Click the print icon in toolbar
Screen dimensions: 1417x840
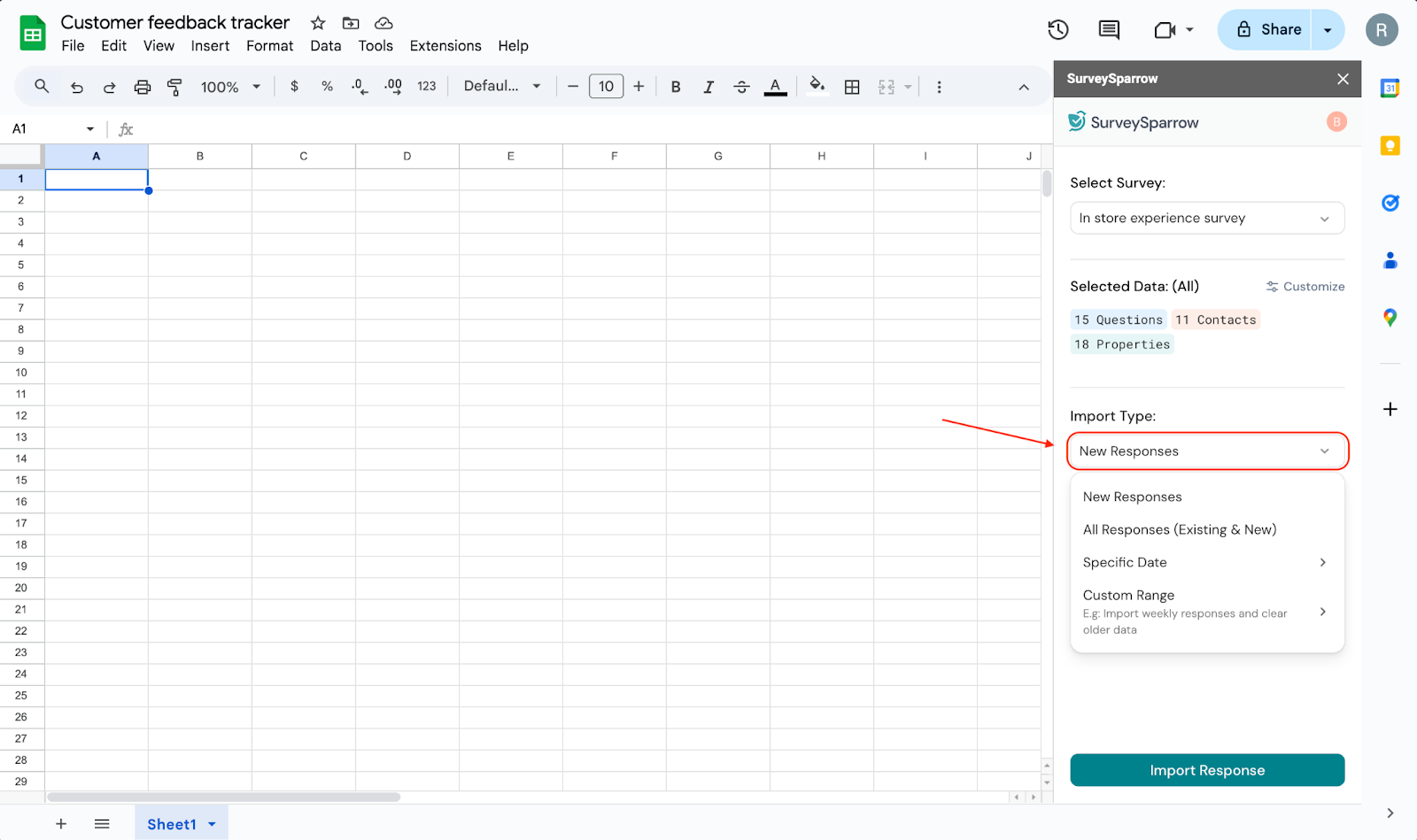pos(142,87)
